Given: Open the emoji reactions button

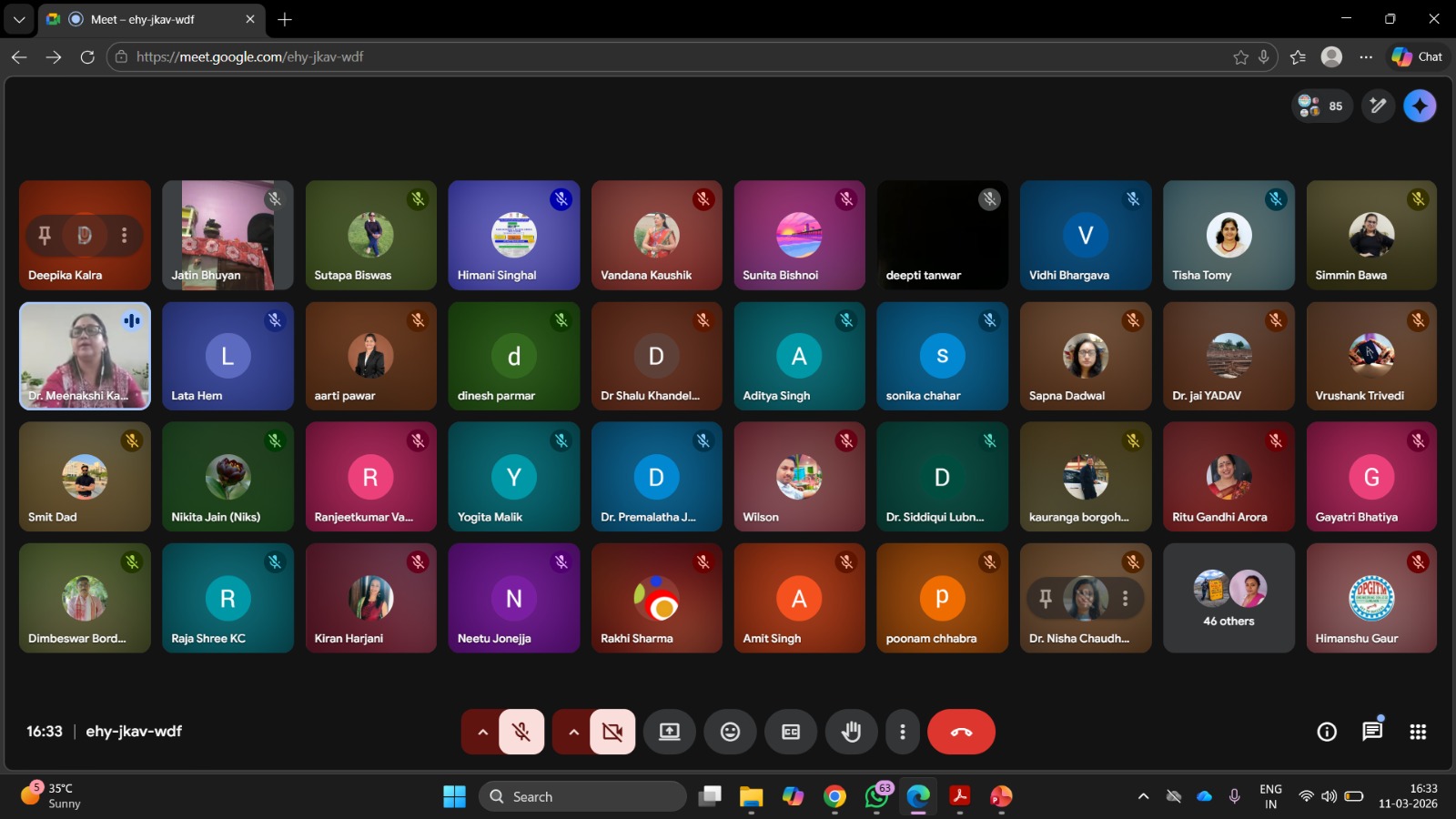Looking at the screenshot, I should [730, 732].
